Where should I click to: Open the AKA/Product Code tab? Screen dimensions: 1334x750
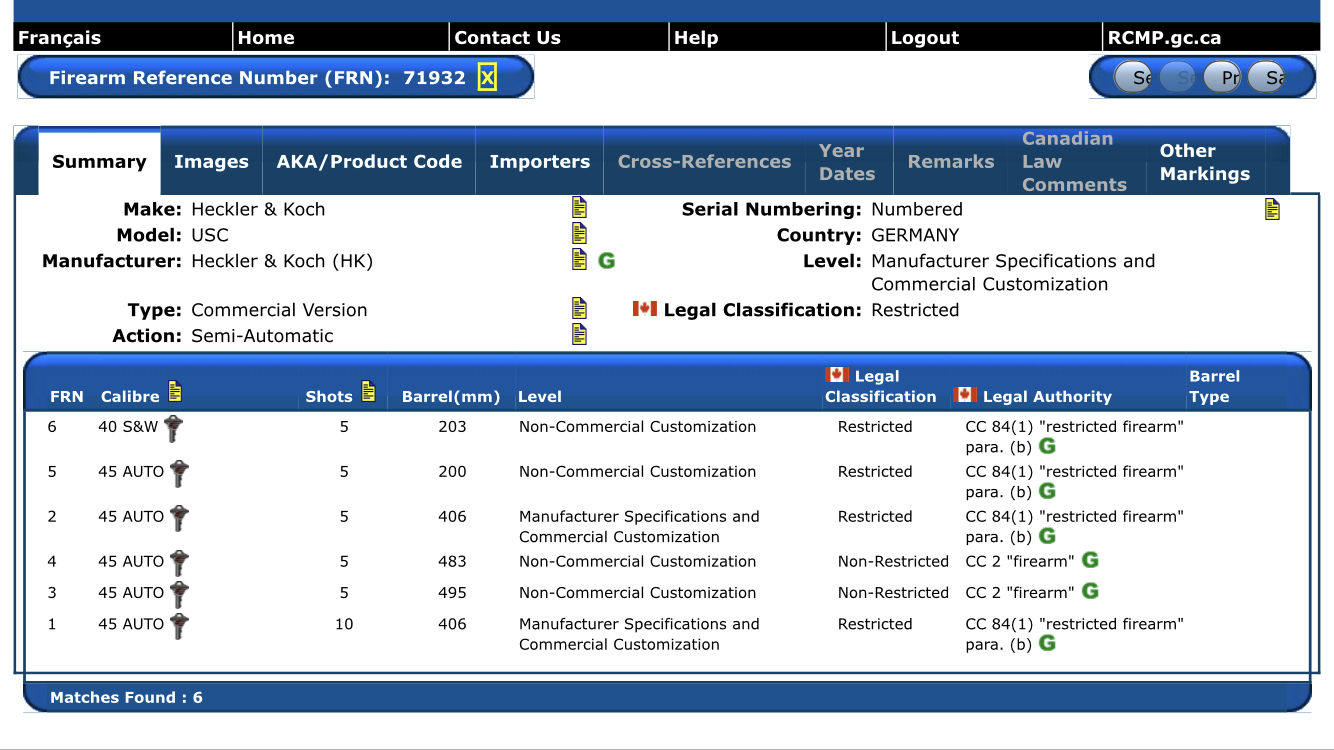[x=369, y=162]
